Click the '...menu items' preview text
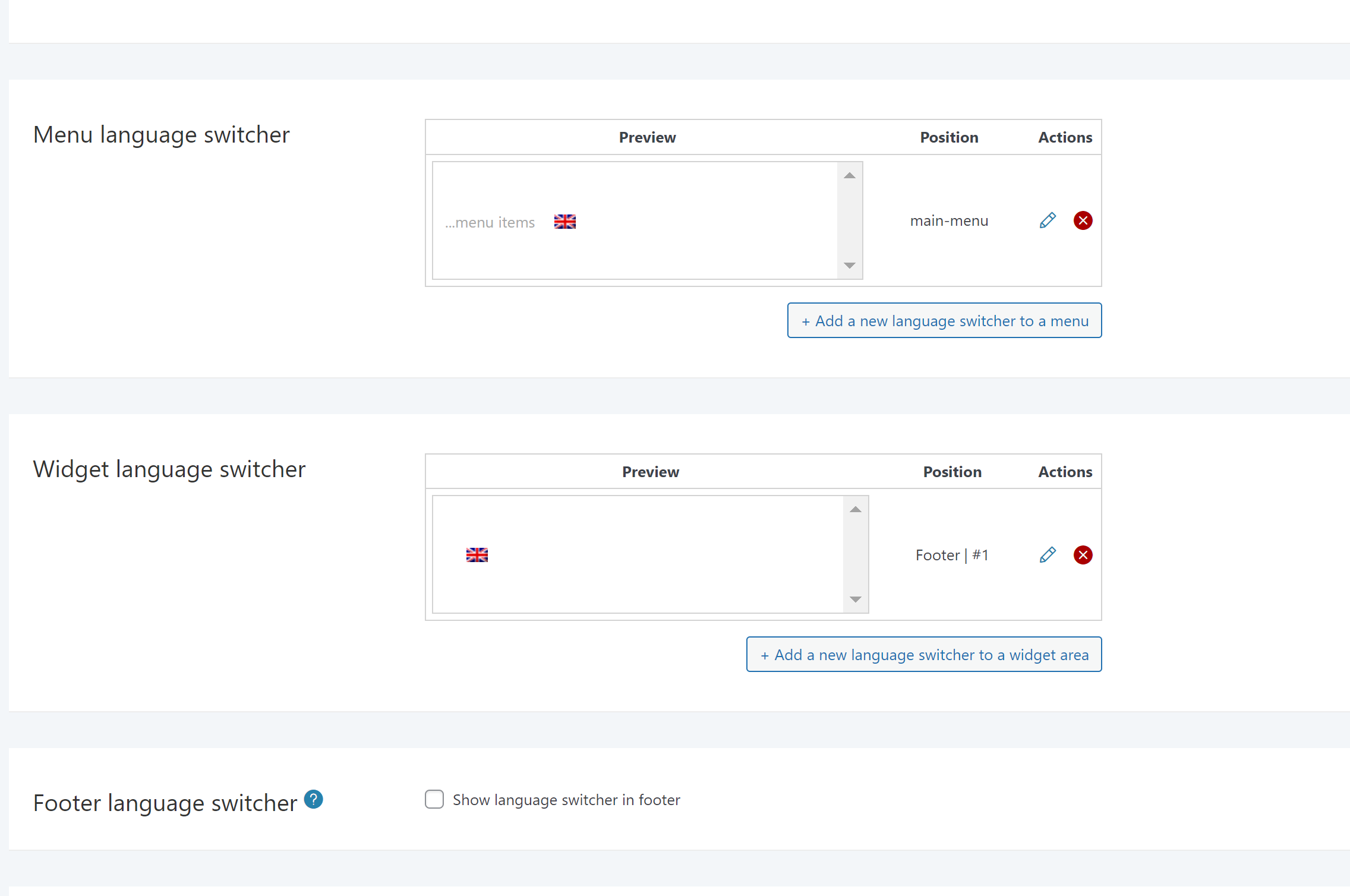Screen dimensions: 1350x896 pyautogui.click(x=490, y=223)
